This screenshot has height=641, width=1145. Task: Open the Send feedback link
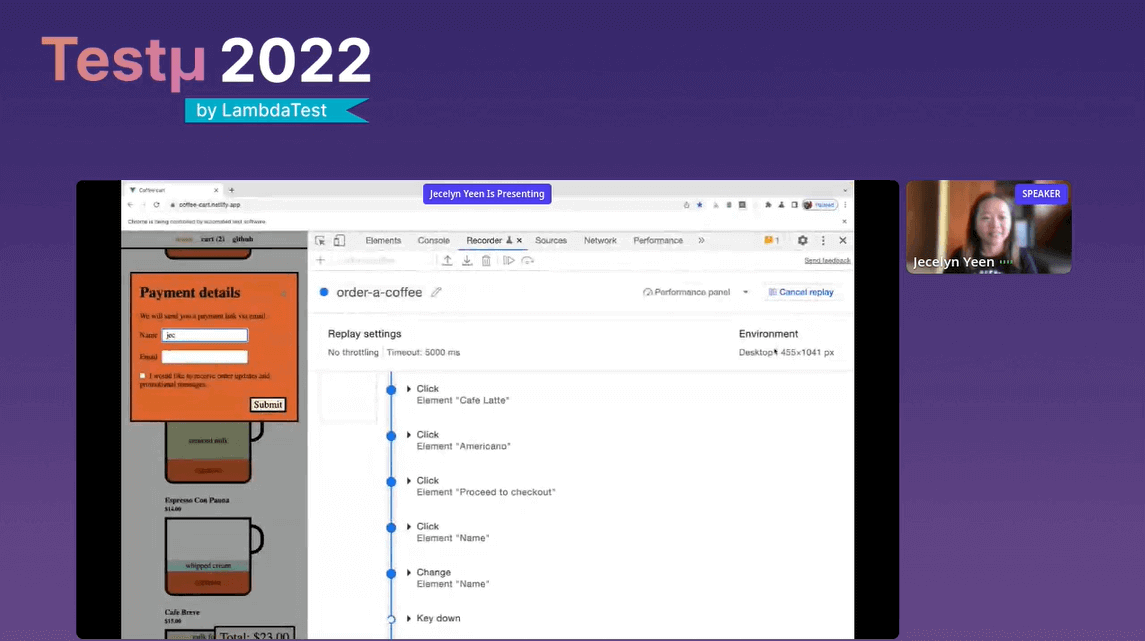[826, 260]
